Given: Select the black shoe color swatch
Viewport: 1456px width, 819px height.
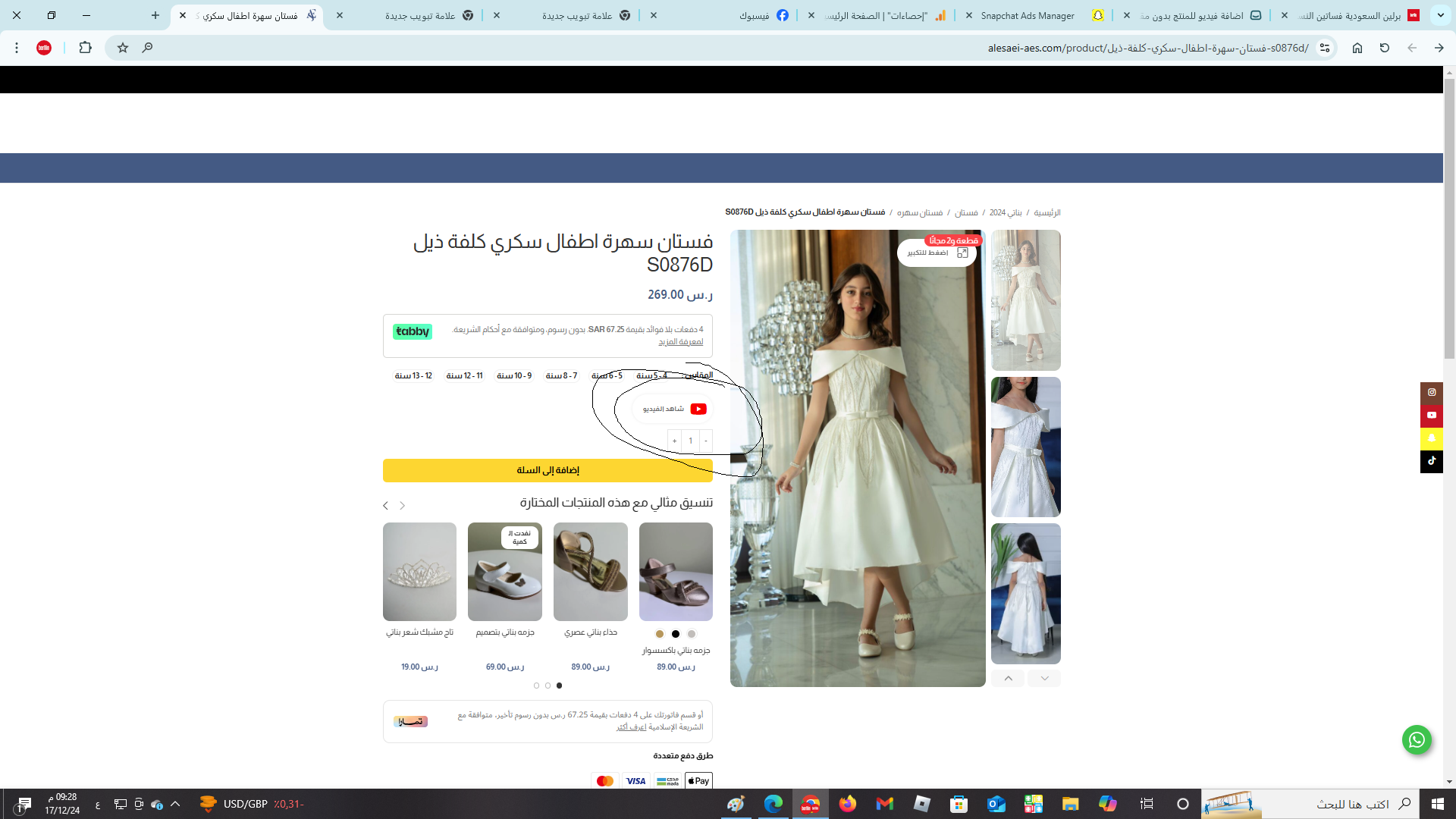Looking at the screenshot, I should 676,634.
